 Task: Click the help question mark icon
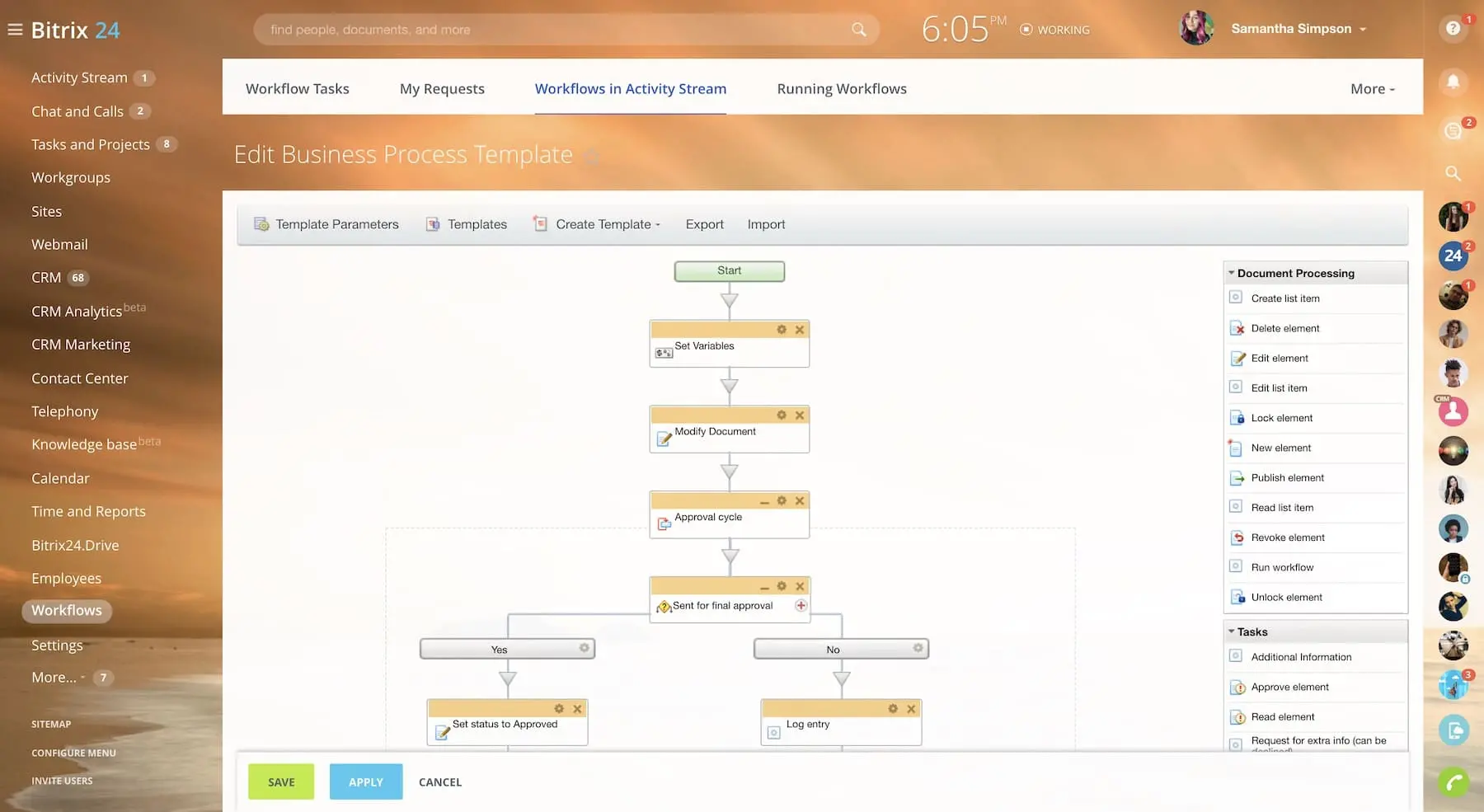1453,29
